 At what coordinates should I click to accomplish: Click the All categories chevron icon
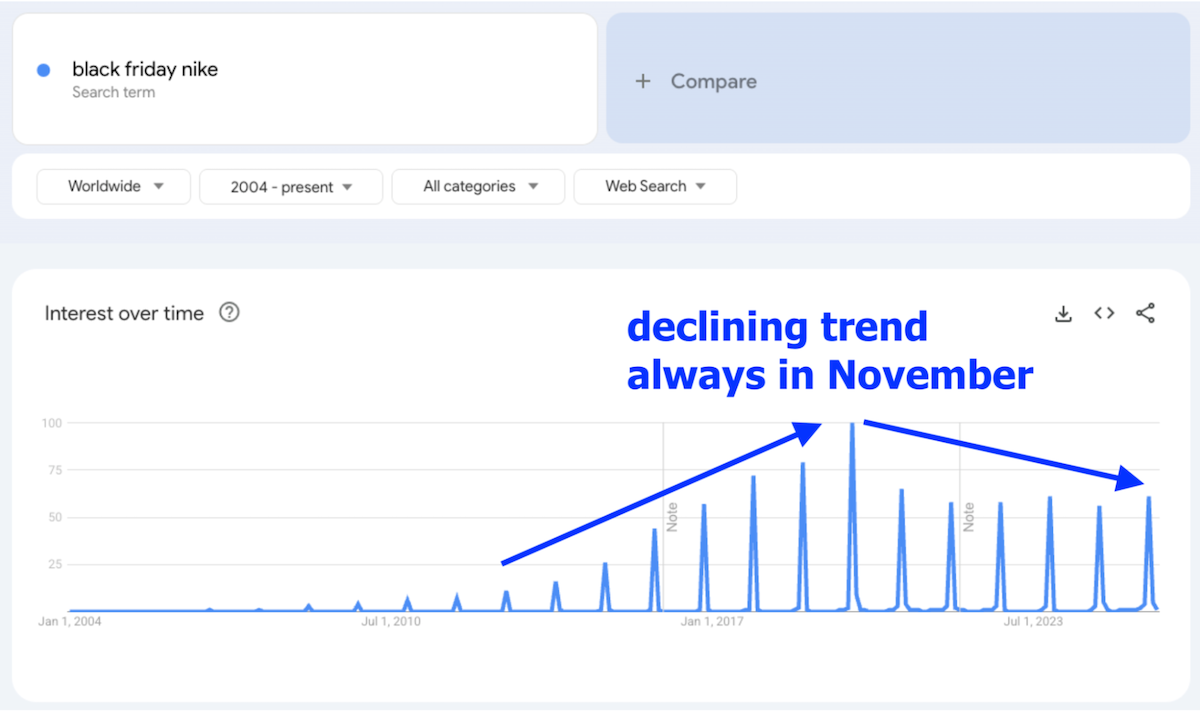click(533, 186)
